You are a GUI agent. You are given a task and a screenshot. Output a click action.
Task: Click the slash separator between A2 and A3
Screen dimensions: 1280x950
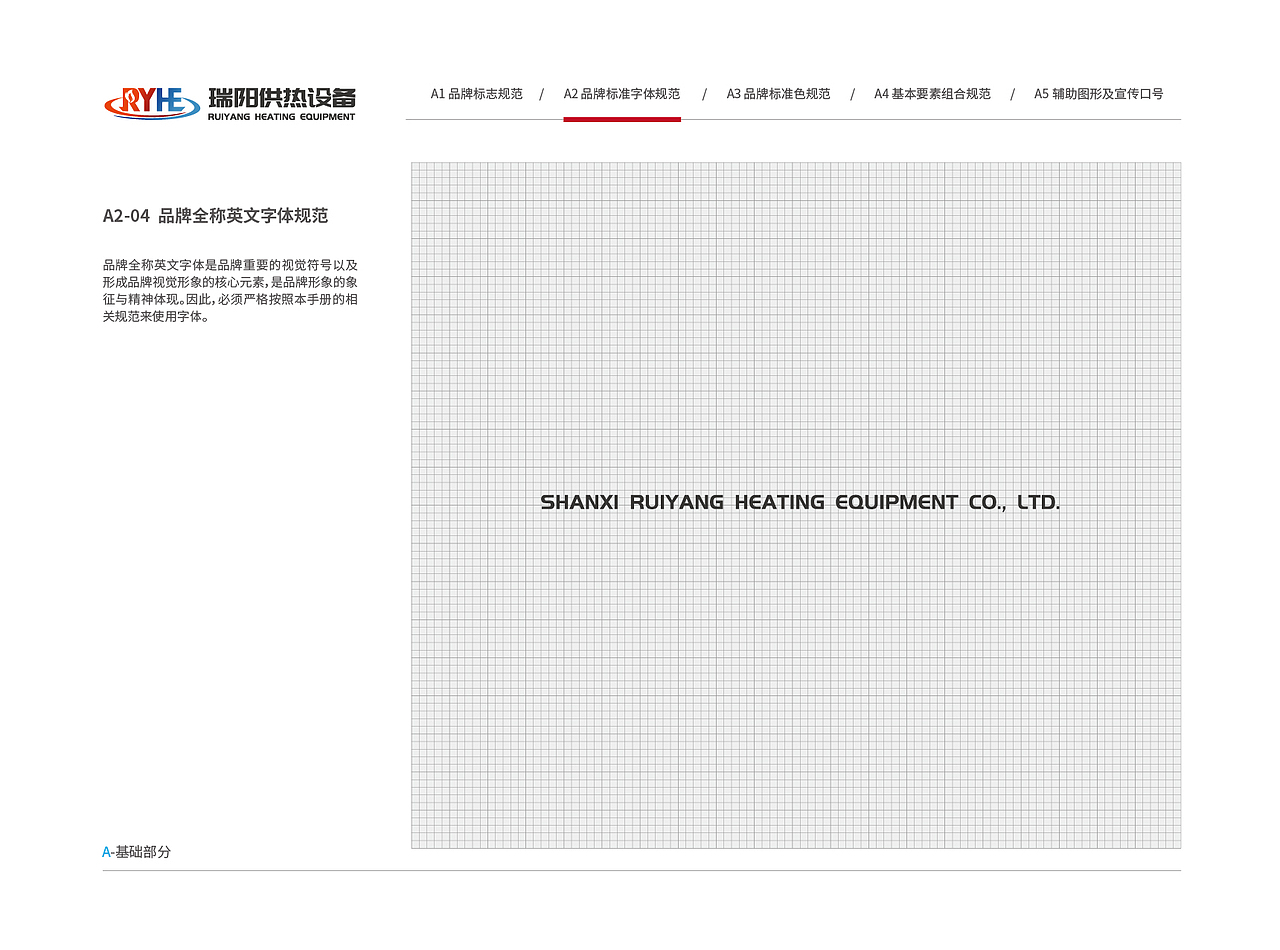click(702, 93)
